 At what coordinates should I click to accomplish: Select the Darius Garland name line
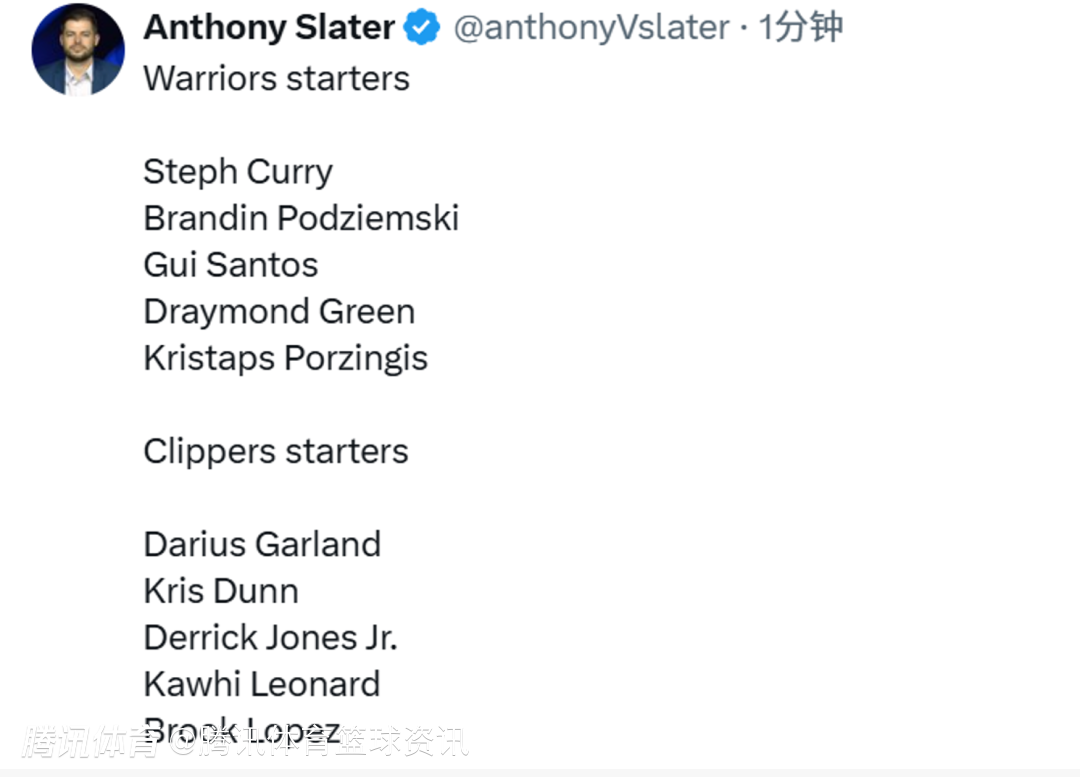click(x=262, y=544)
